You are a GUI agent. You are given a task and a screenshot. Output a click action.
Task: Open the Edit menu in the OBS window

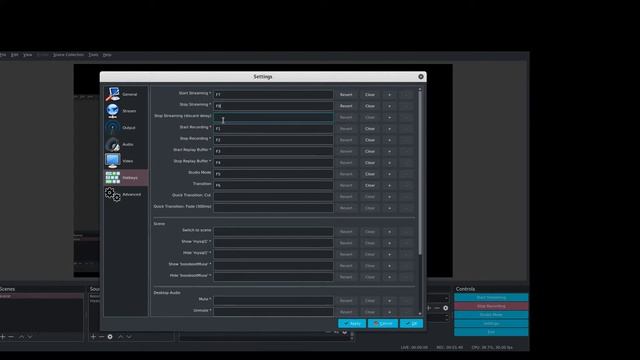(x=15, y=55)
